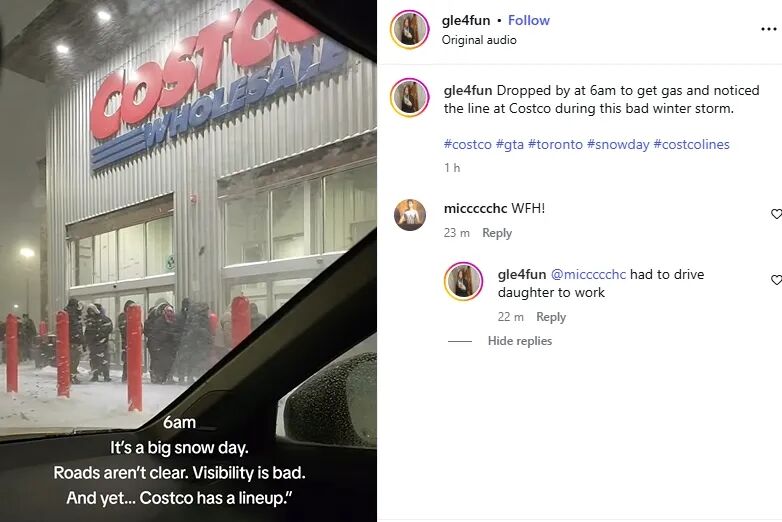Open the three-dots more options menu
Viewport: 782px width, 522px height.
[x=769, y=29]
